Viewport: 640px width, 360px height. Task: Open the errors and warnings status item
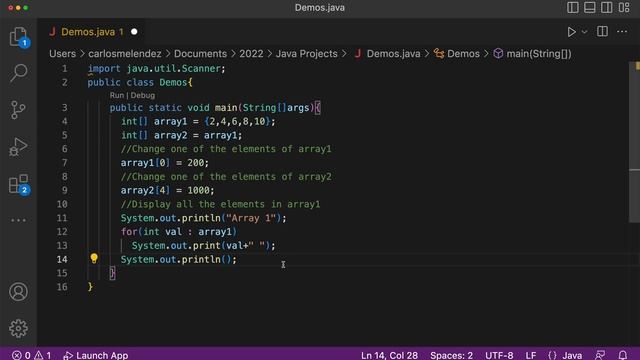click(31, 355)
